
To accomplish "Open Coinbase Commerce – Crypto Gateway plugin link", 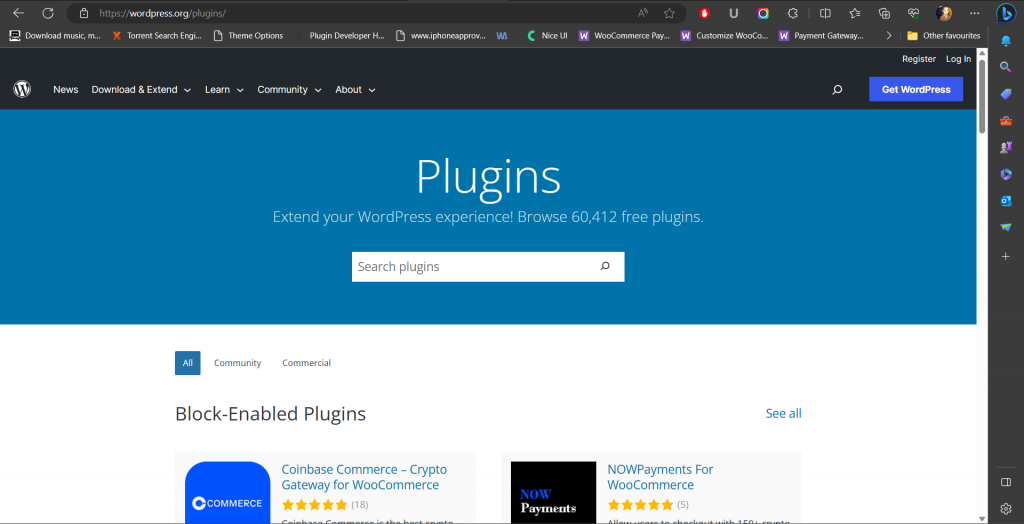I will coord(364,477).
